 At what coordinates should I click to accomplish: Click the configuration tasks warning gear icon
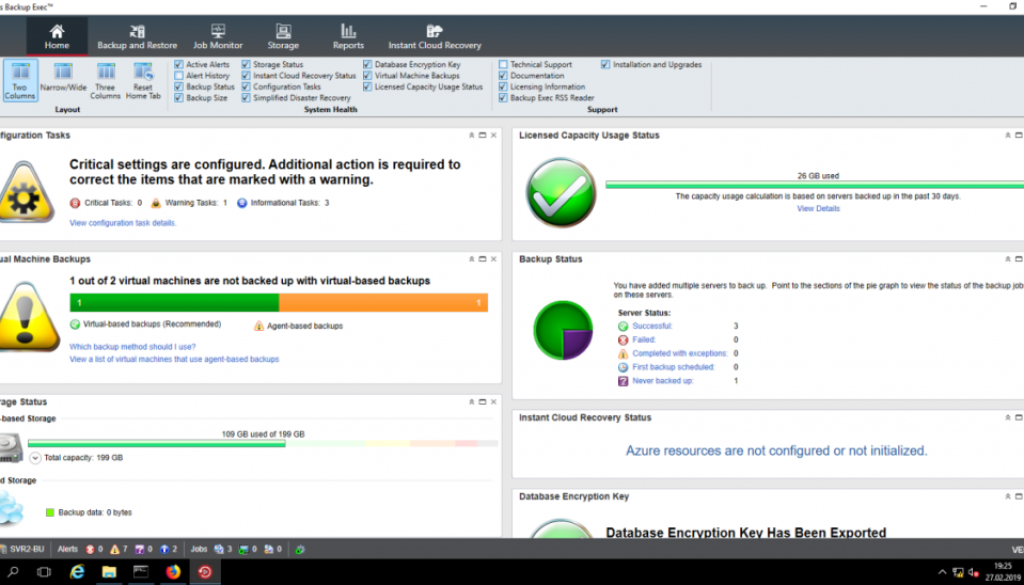[25, 191]
